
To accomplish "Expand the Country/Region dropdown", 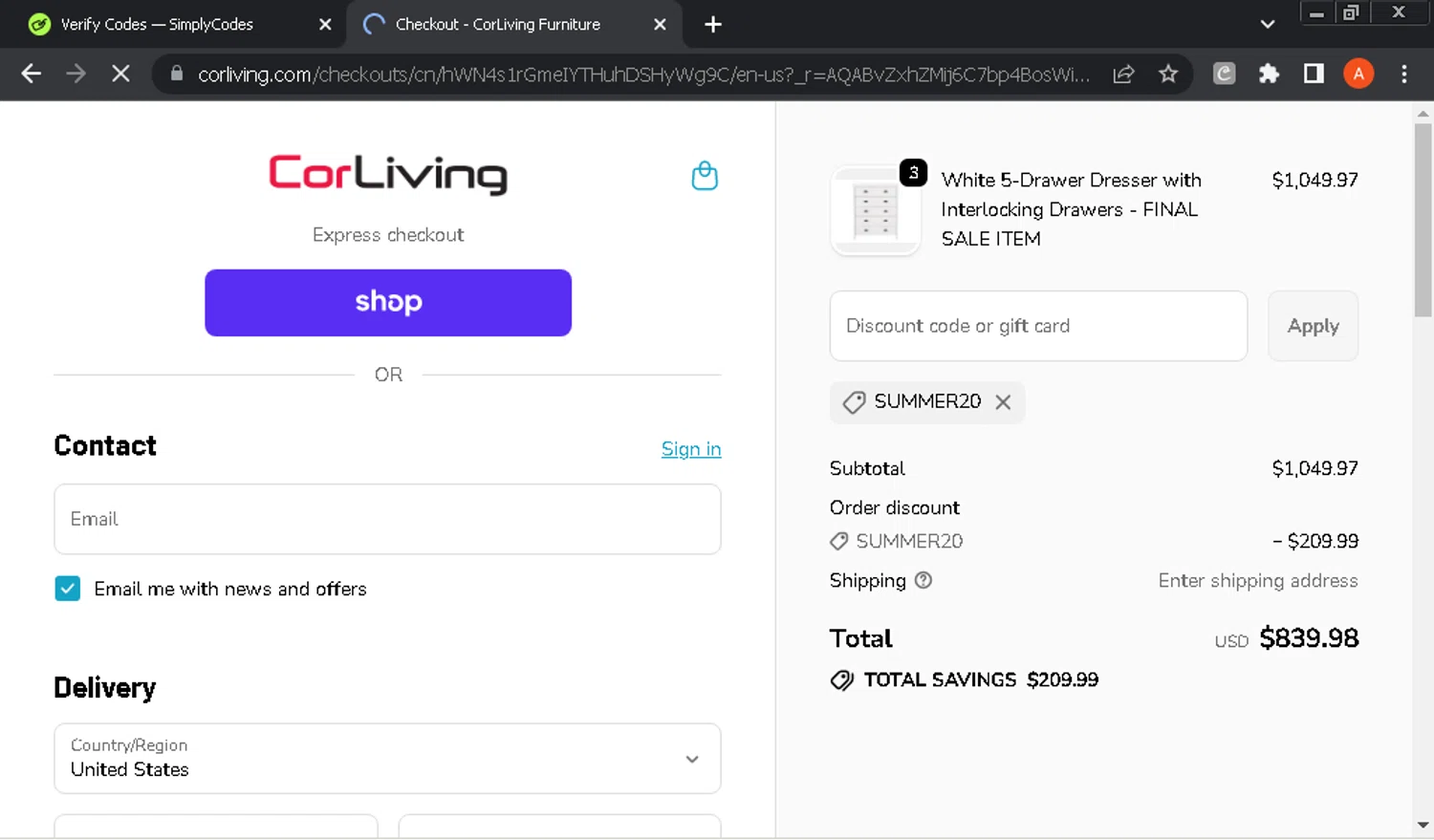I will 387,759.
